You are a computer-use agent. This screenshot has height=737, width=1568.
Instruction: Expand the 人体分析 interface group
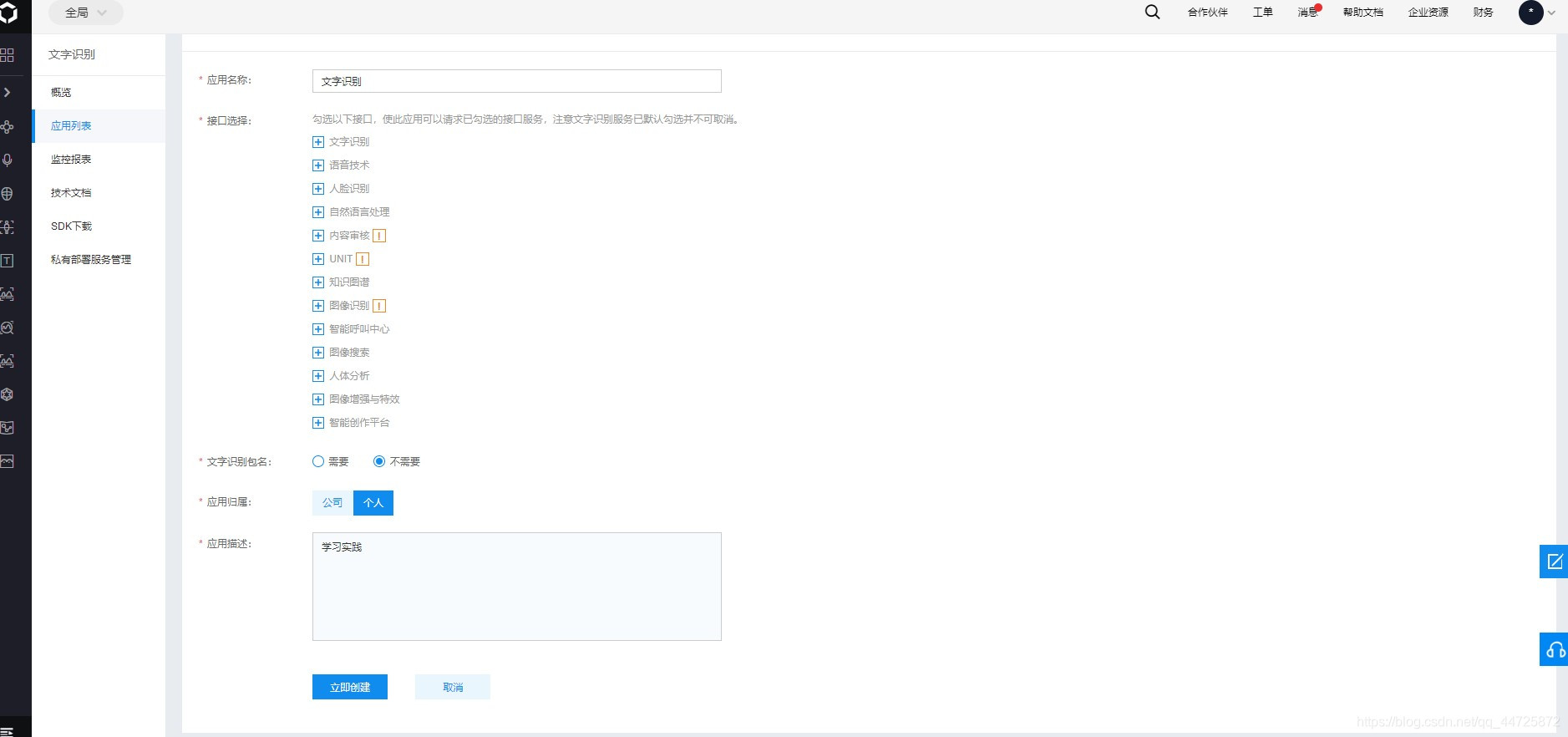(x=317, y=376)
